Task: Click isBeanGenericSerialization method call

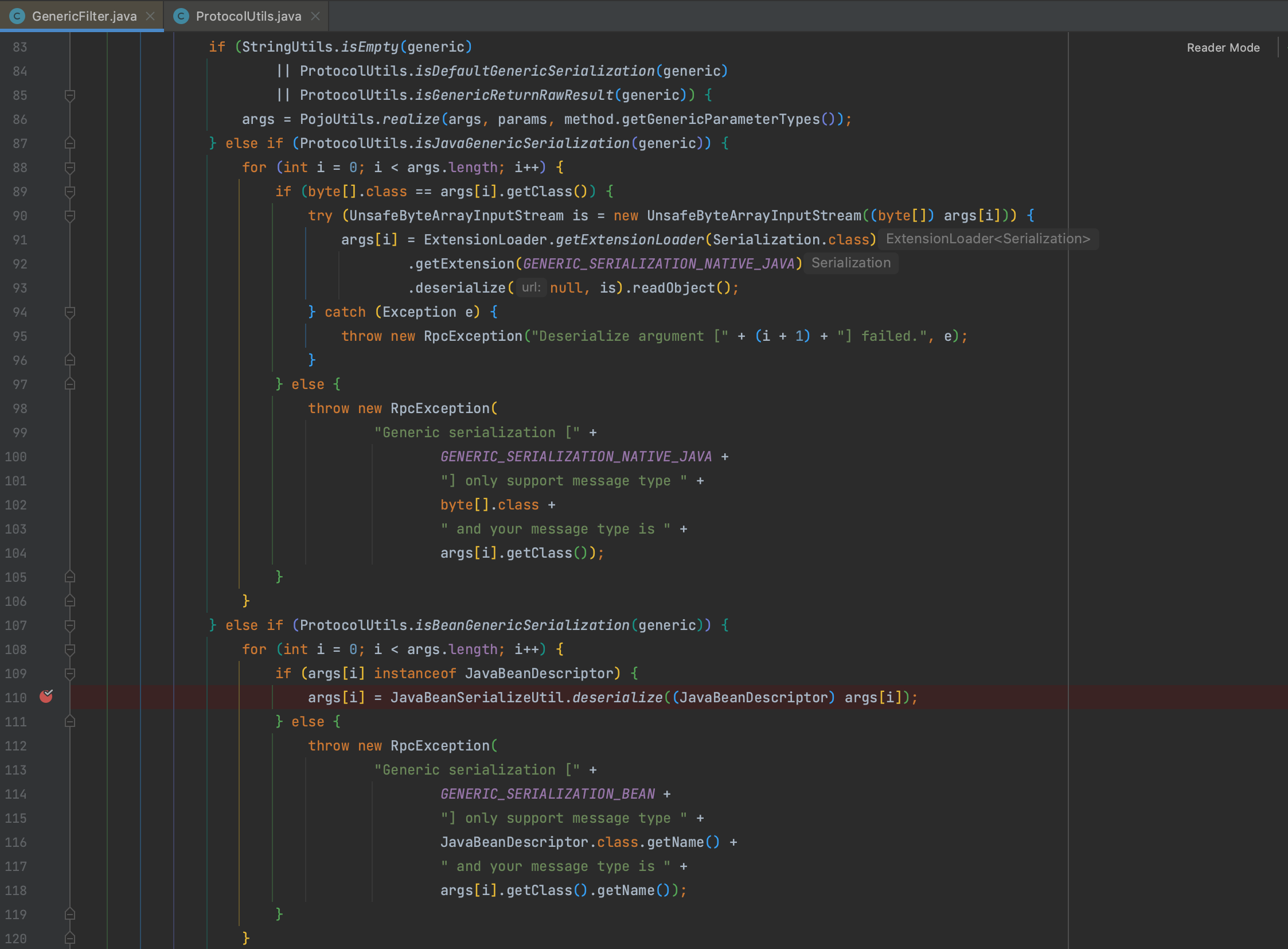Action: pos(522,625)
